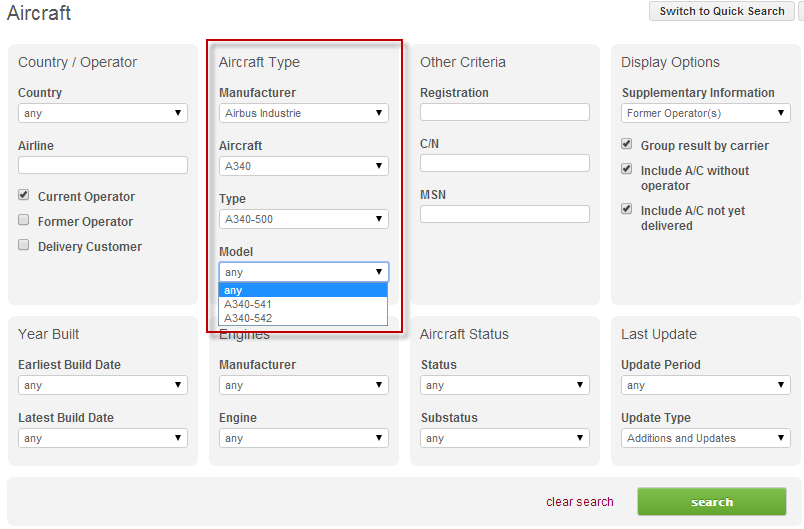804x529 pixels.
Task: Click the clear search link
Action: (x=579, y=502)
